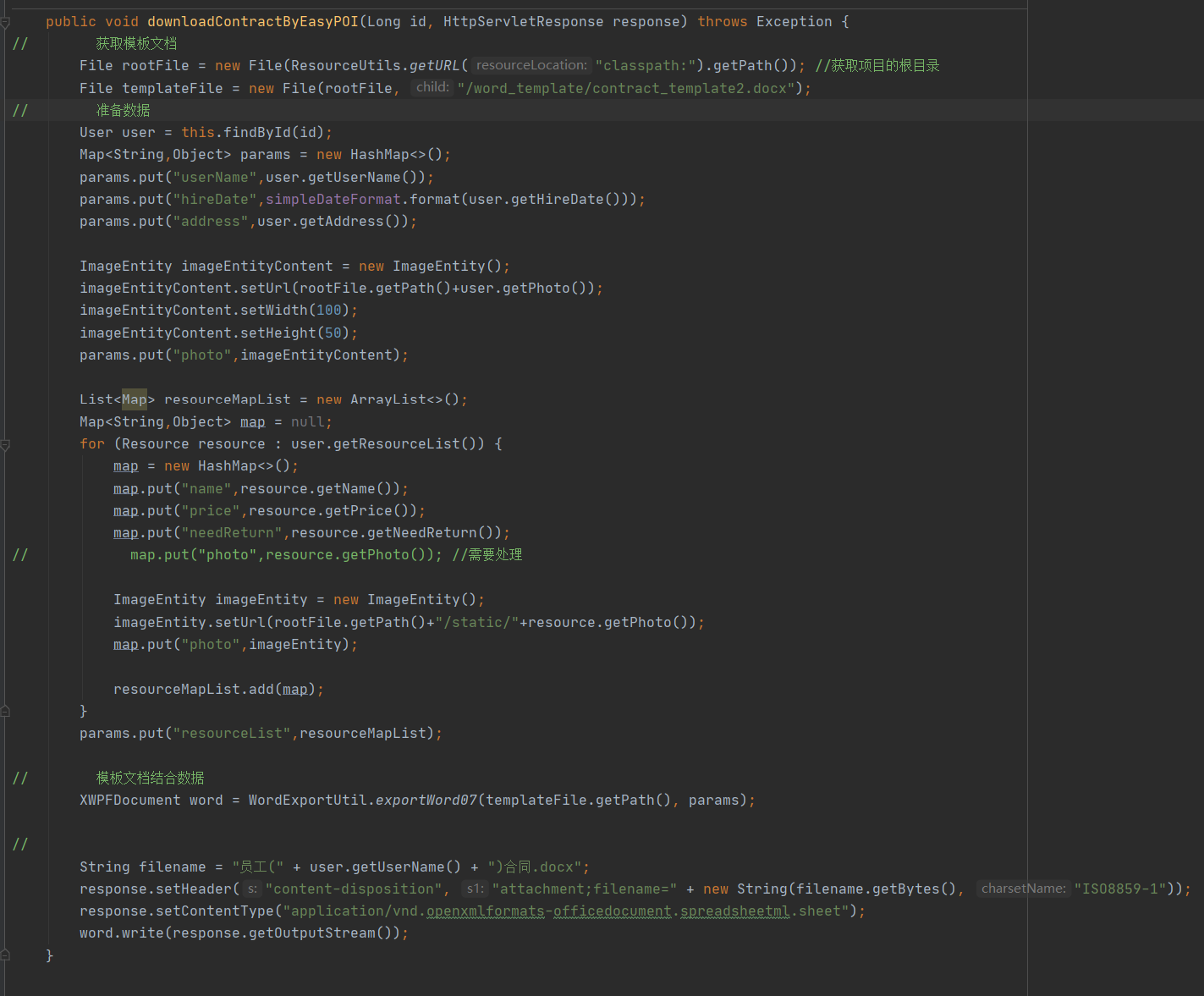Click the resourceLocation: parameter hint
1204x996 pixels.
click(531, 65)
